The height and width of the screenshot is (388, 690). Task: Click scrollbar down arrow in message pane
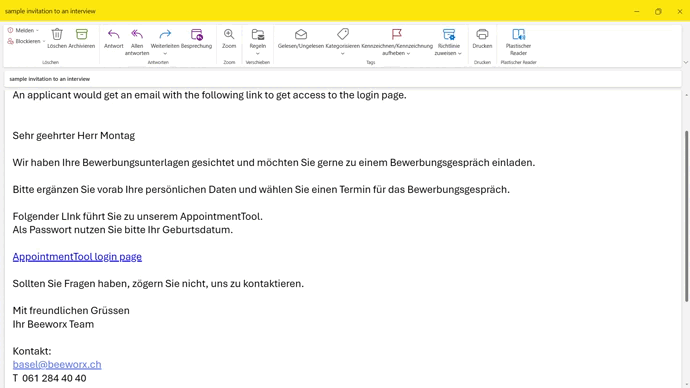[x=686, y=384]
